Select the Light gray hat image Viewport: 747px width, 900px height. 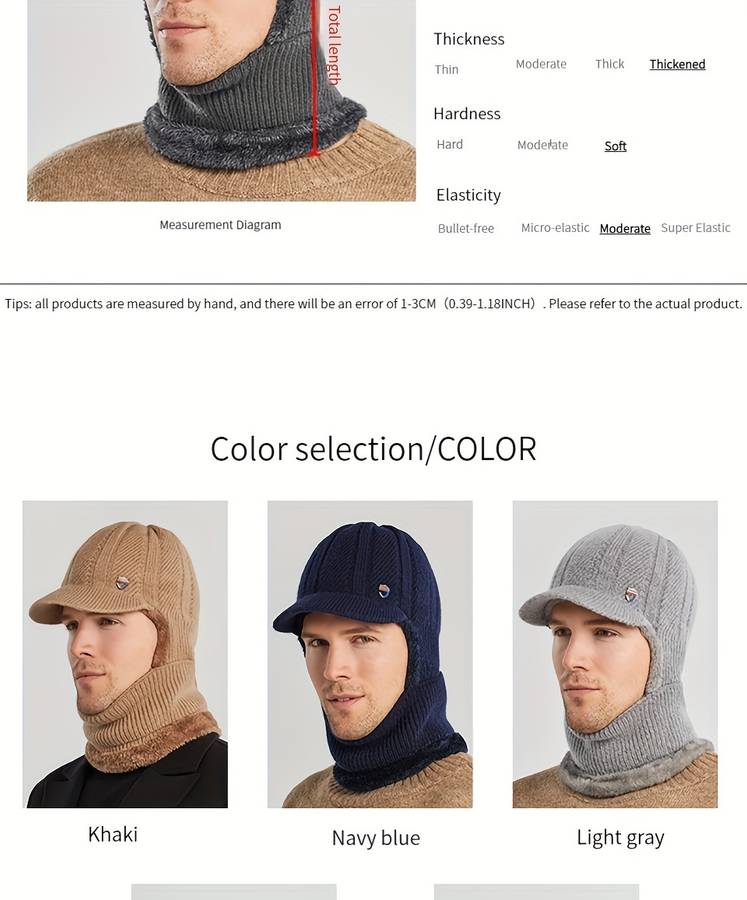615,654
